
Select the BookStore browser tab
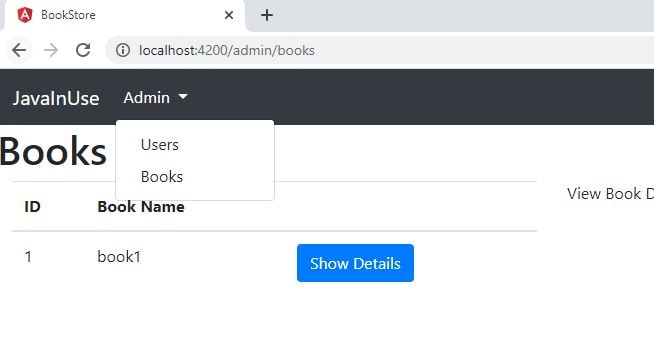coord(124,15)
